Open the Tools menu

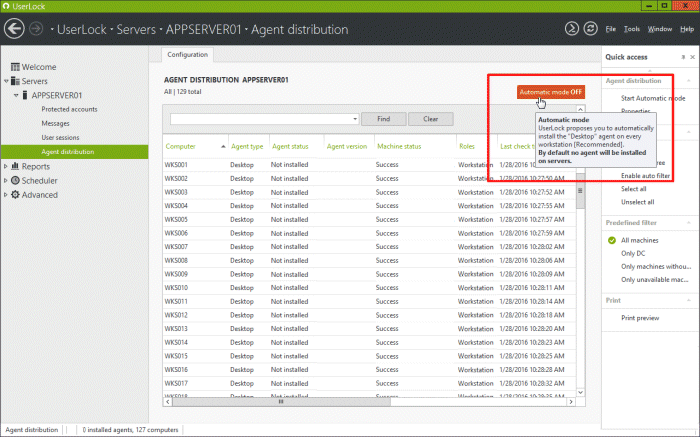pyautogui.click(x=634, y=29)
